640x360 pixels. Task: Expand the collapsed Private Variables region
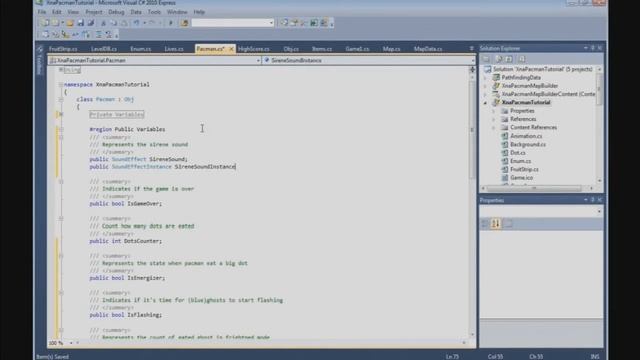pyautogui.click(x=61, y=114)
